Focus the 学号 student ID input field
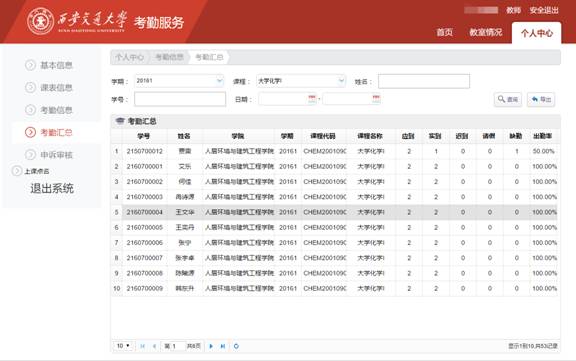 pyautogui.click(x=180, y=99)
